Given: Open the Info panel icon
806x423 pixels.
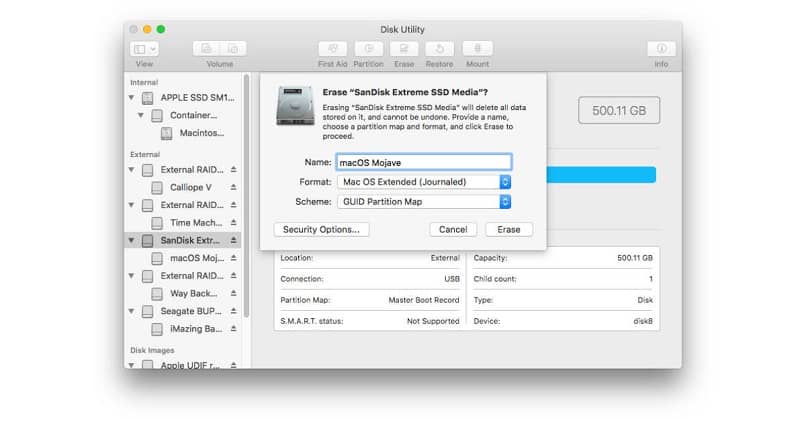Looking at the screenshot, I should coord(661,48).
